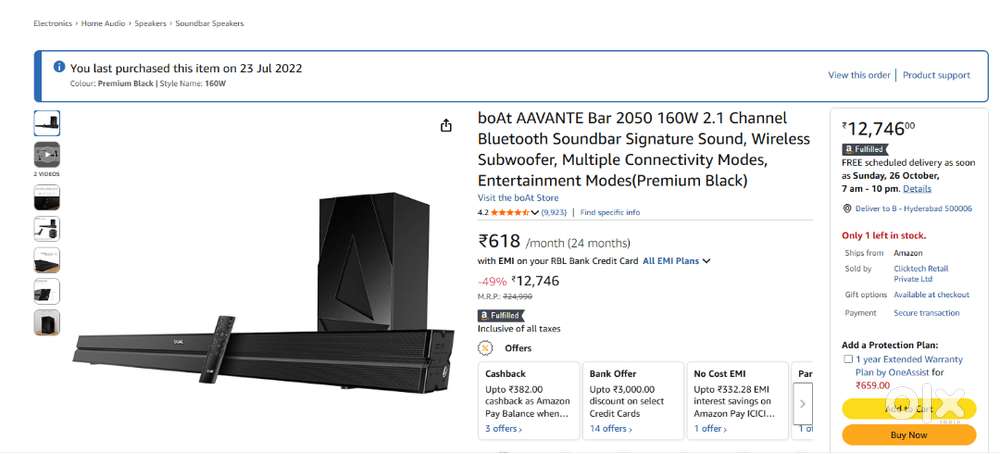This screenshot has width=1000, height=454.
Task: Click View this order link
Action: coord(859,75)
